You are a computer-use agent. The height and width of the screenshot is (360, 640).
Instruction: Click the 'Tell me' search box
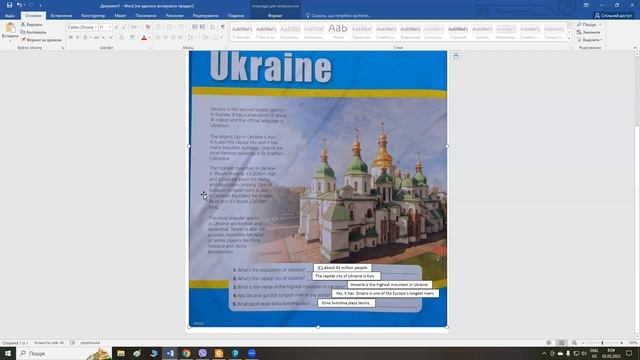click(338, 16)
